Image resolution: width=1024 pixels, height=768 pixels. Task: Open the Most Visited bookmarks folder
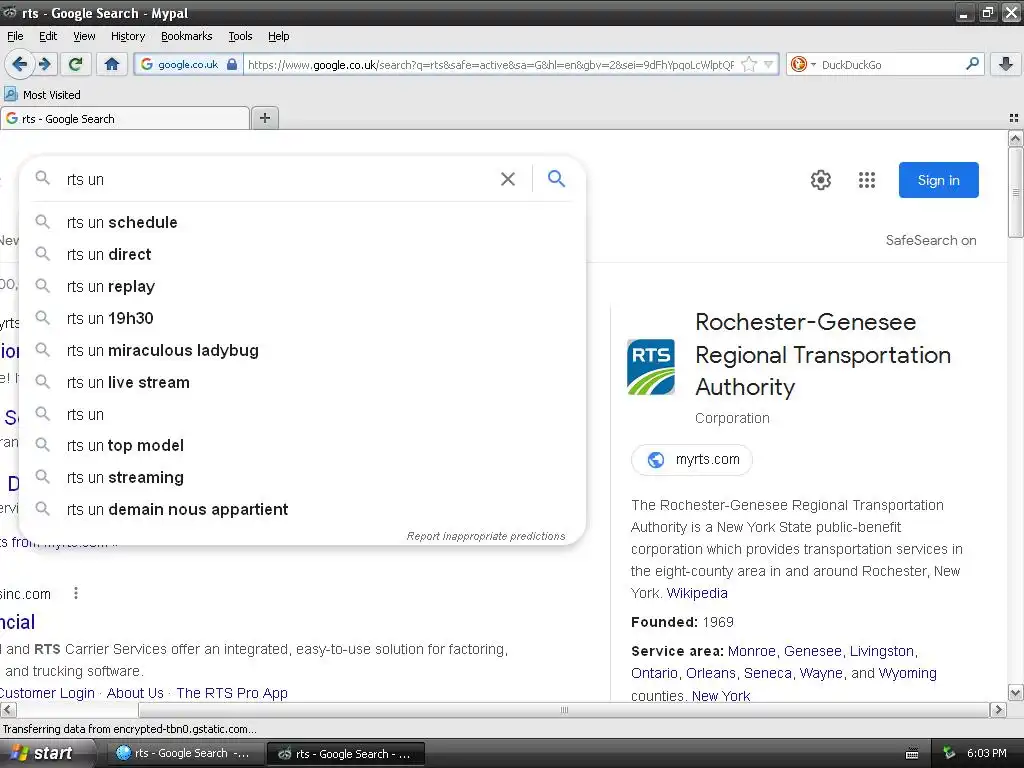point(43,95)
